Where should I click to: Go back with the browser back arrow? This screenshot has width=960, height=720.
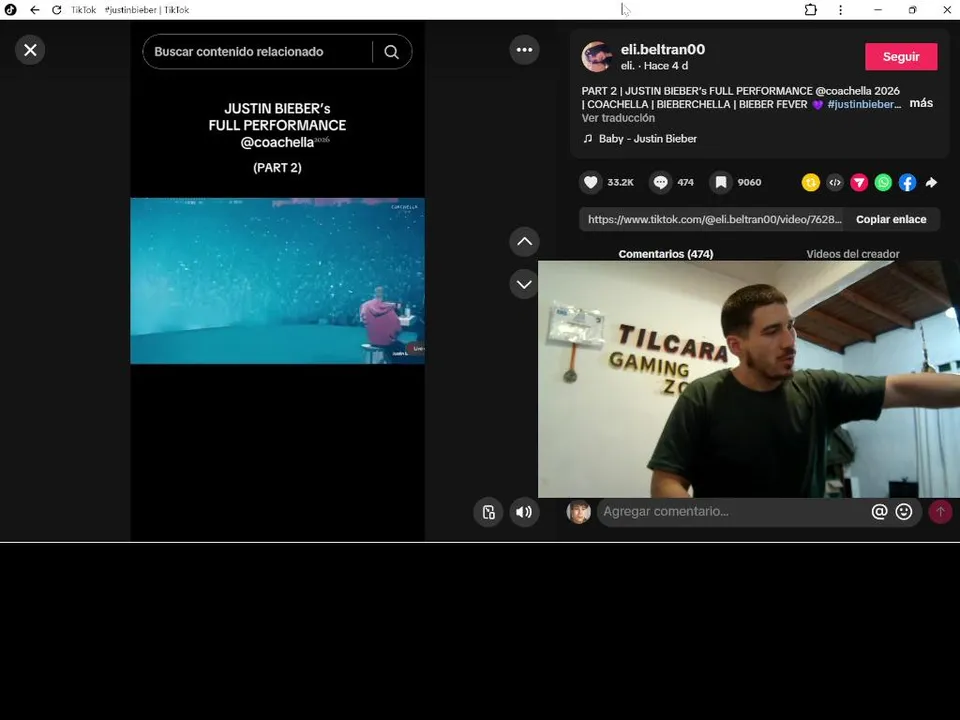pos(35,10)
